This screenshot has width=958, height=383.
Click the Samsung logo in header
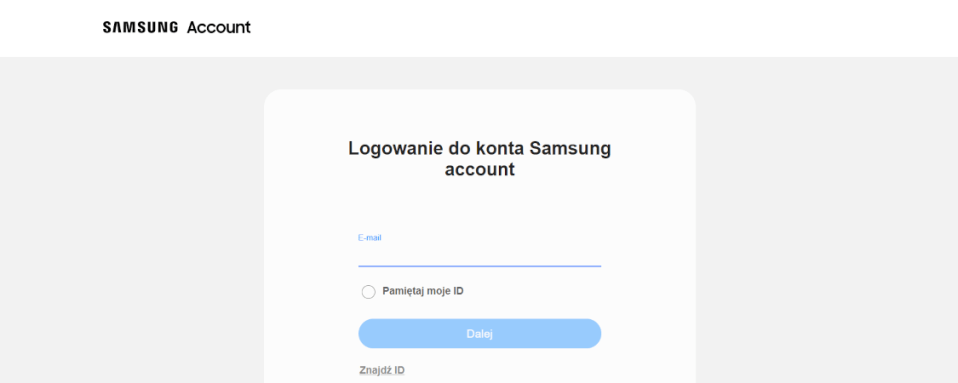coord(140,27)
